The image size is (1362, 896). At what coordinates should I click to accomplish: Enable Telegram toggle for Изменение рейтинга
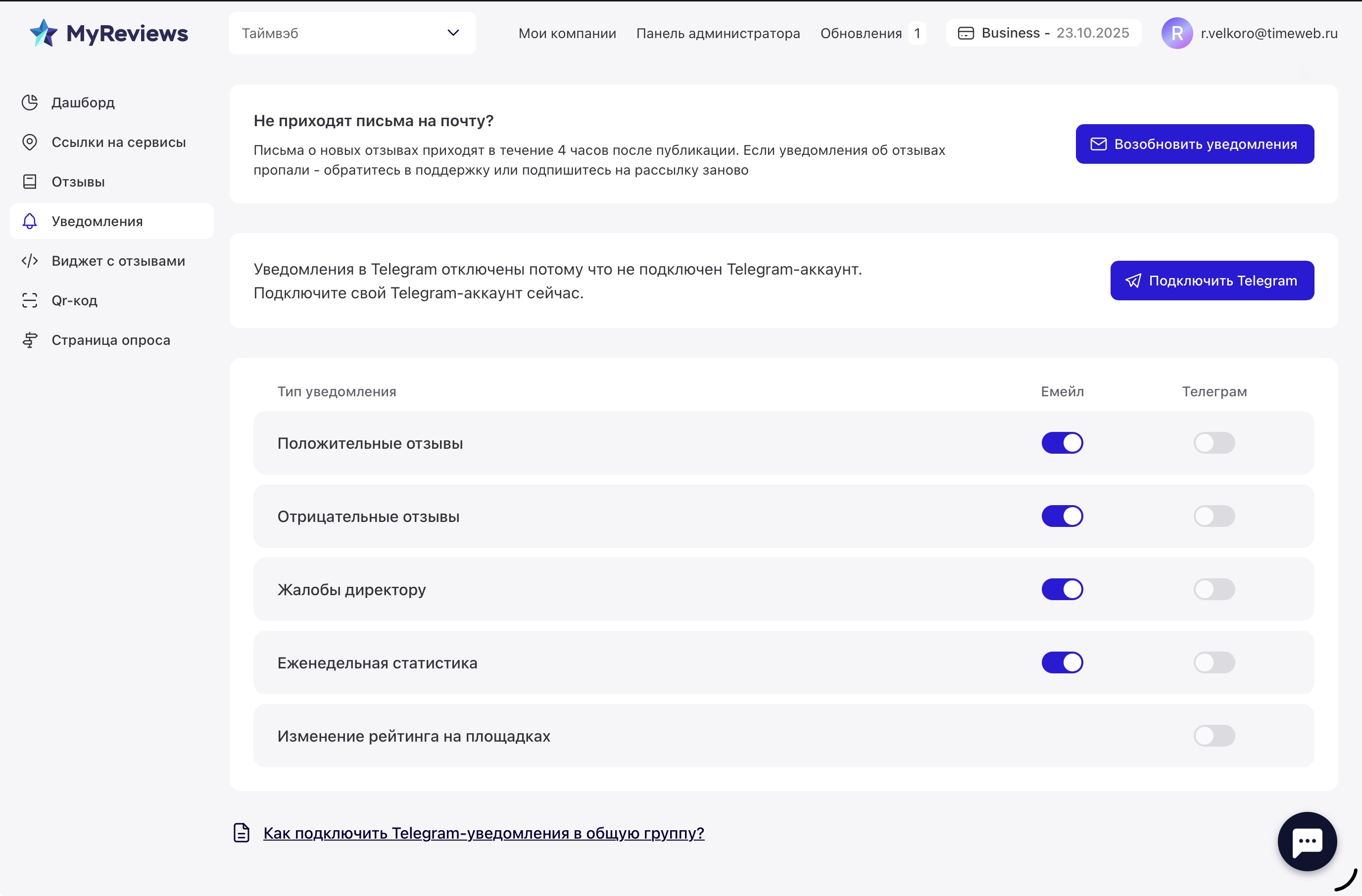(1215, 736)
